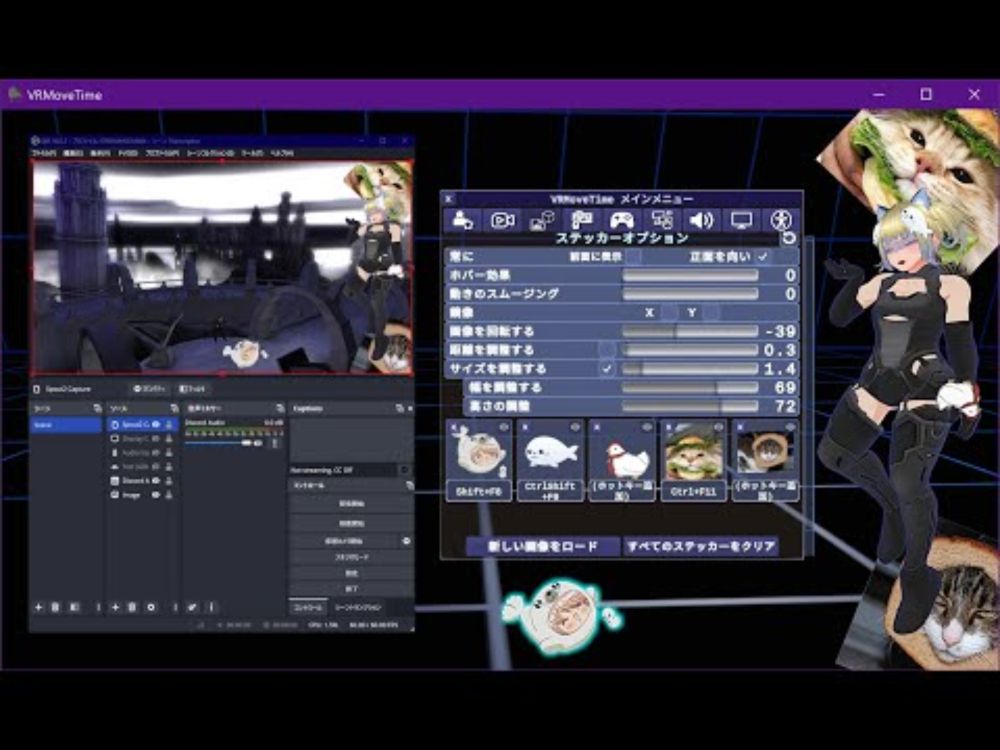Remove the chicken sticker with its X
Image resolution: width=1000 pixels, height=750 pixels.
pos(596,427)
